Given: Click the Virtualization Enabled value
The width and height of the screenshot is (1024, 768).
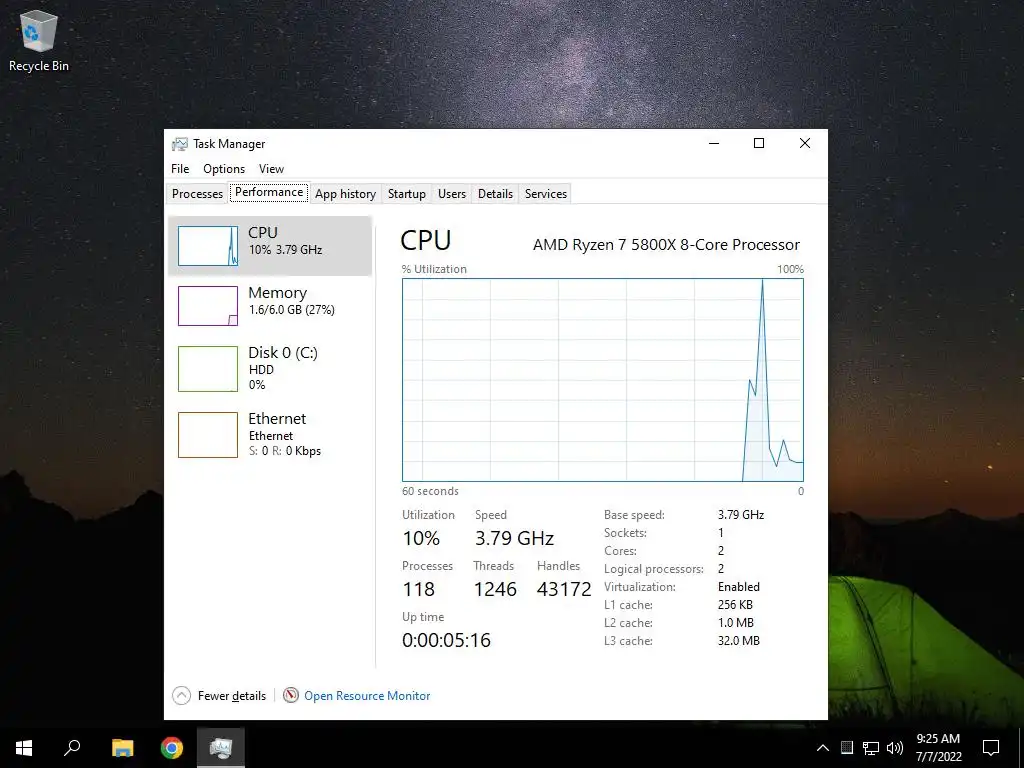Looking at the screenshot, I should (739, 586).
